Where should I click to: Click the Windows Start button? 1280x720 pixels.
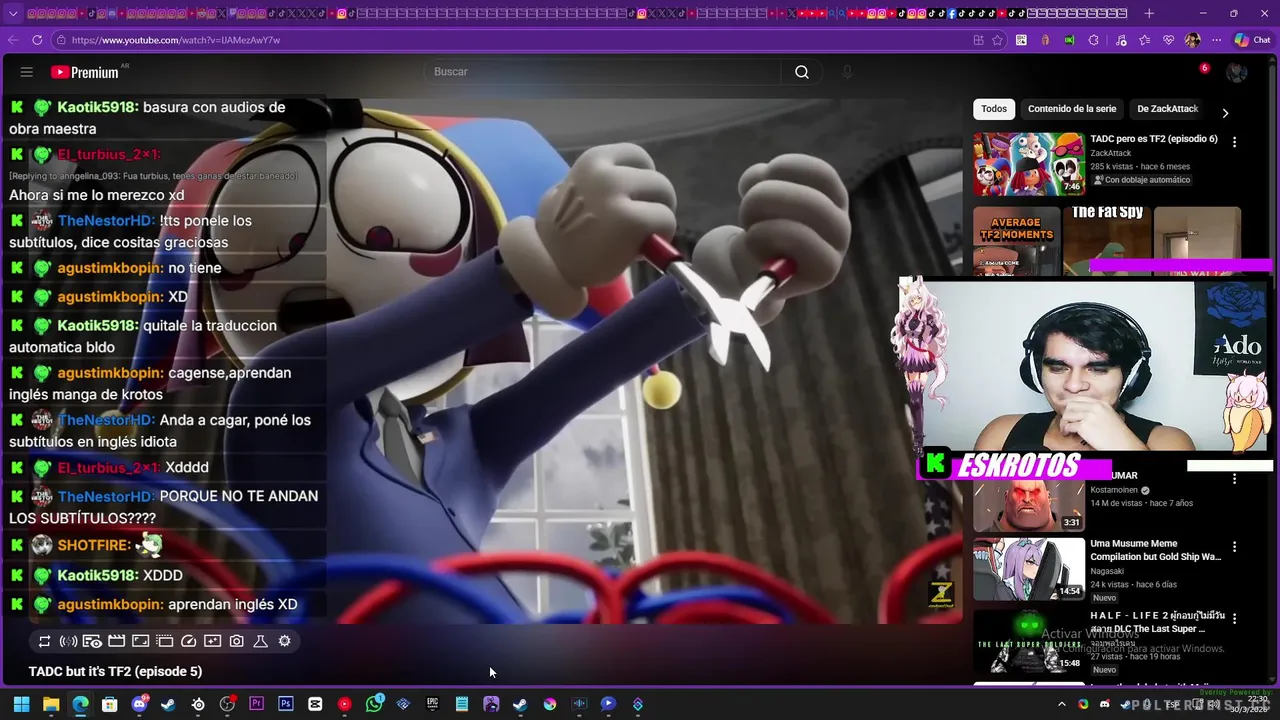(21, 704)
